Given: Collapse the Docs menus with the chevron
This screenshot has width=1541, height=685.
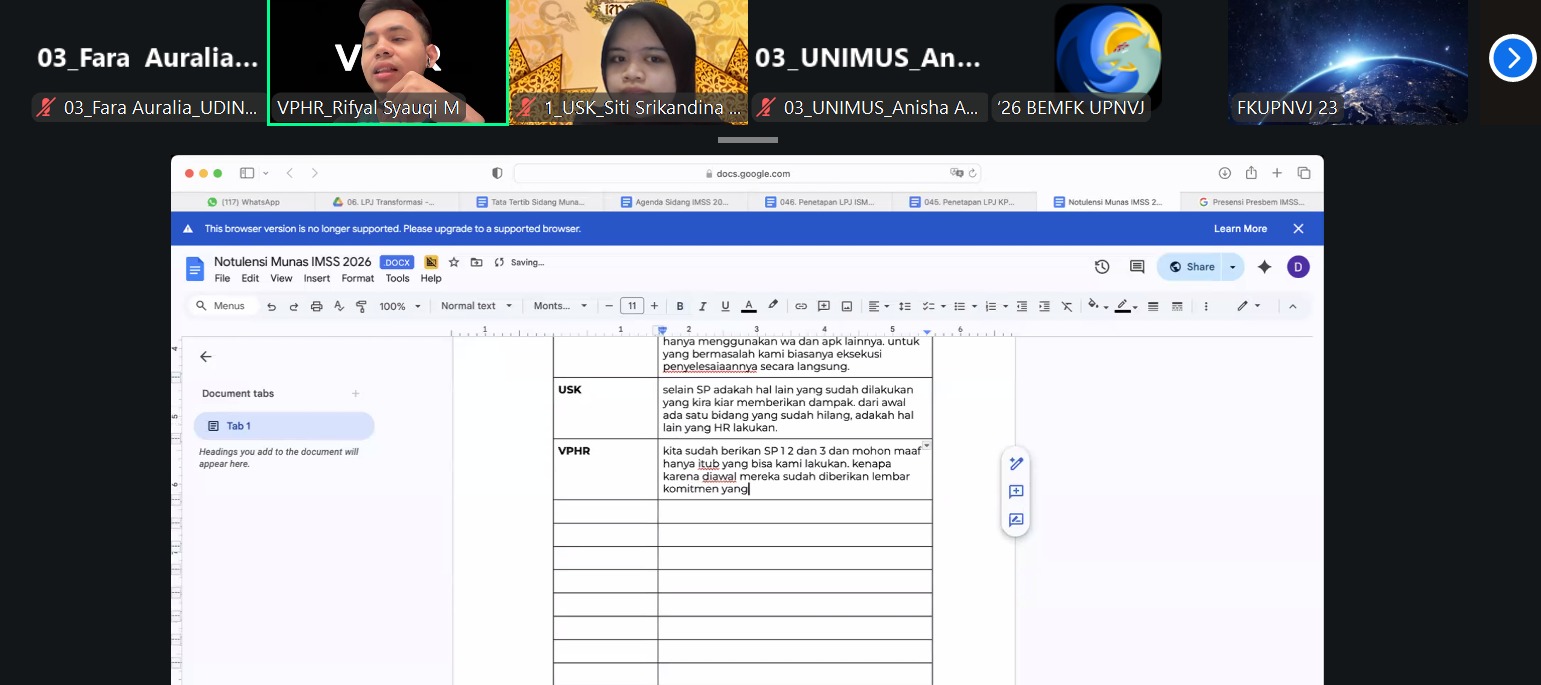Looking at the screenshot, I should point(1292,306).
